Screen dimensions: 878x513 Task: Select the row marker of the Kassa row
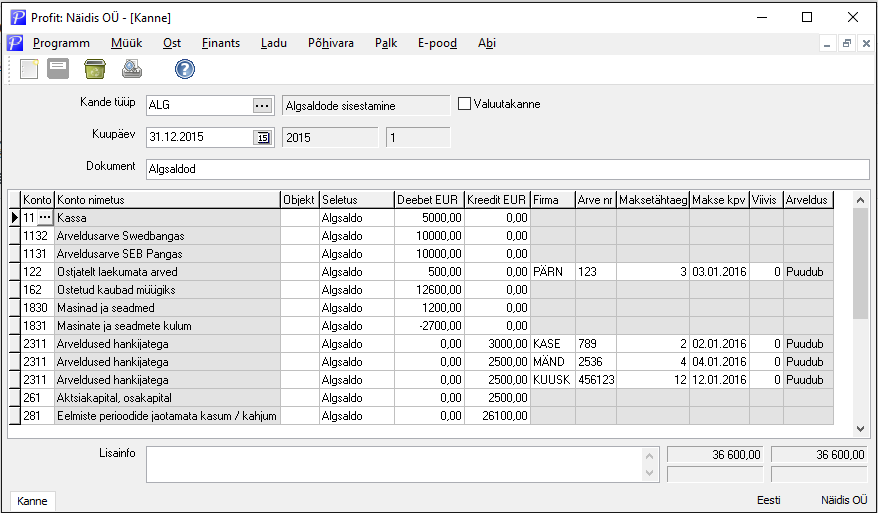[15, 218]
